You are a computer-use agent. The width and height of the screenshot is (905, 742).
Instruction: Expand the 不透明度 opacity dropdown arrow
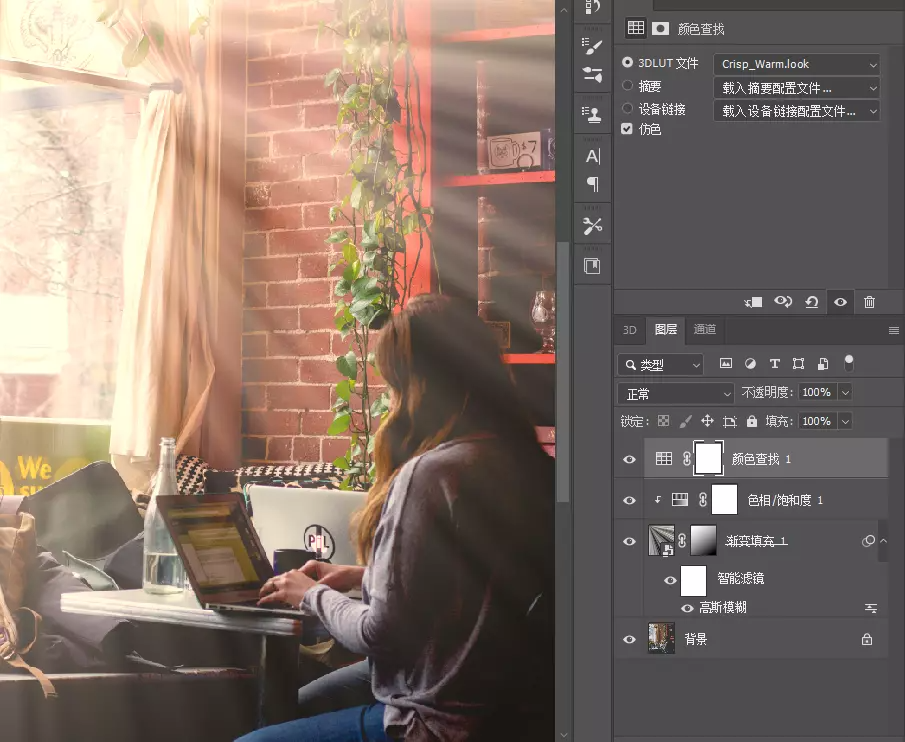coord(846,392)
